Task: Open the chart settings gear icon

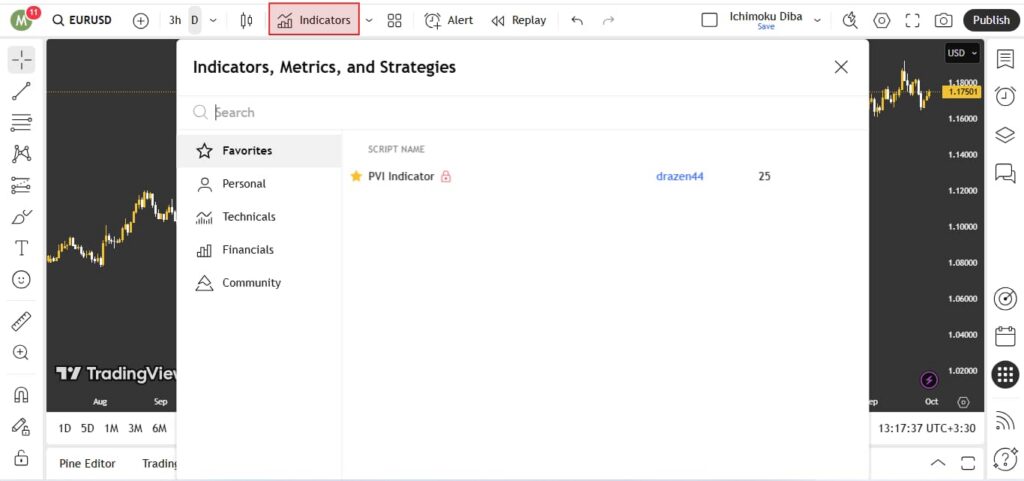Action: click(x=881, y=20)
